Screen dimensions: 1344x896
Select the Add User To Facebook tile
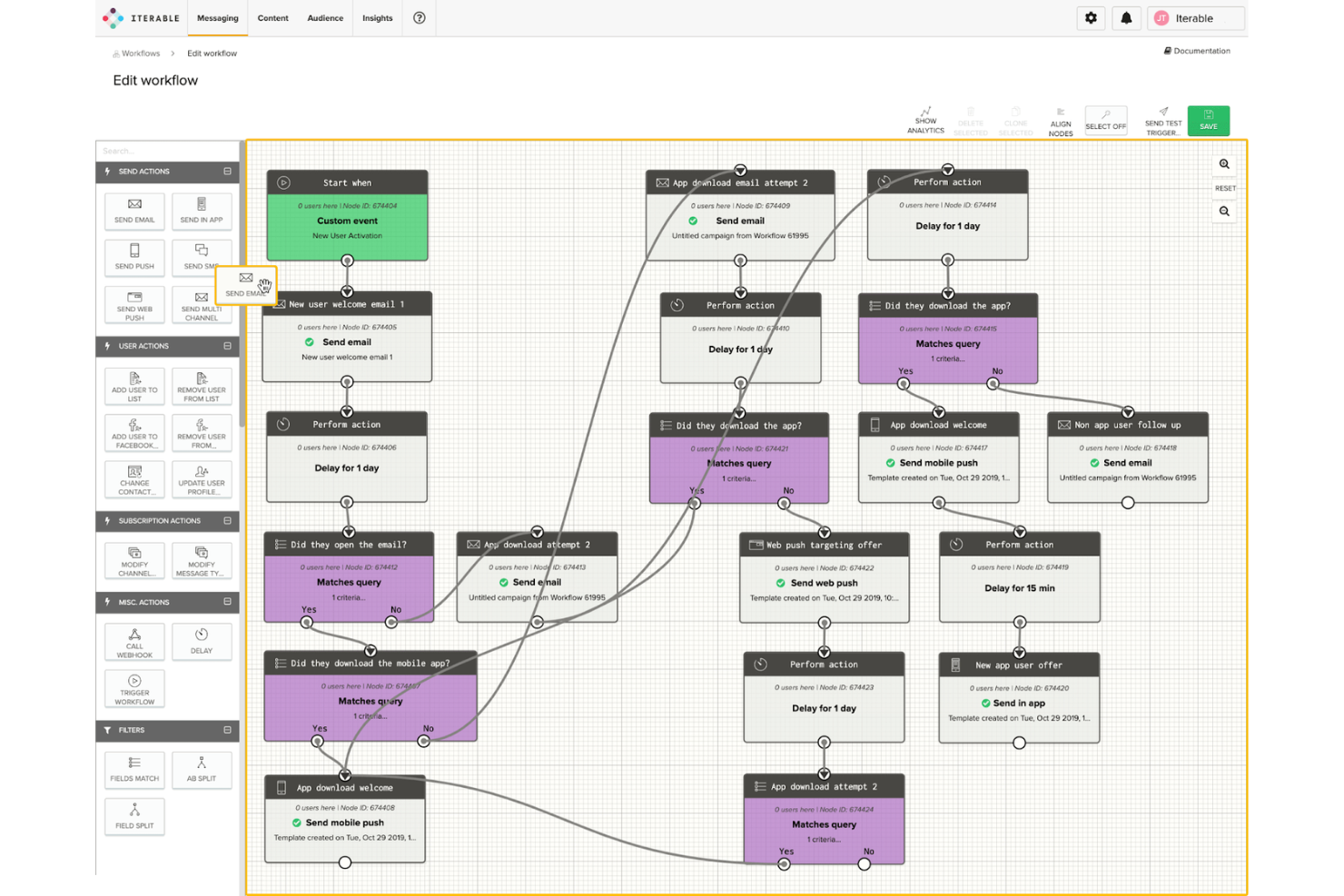134,433
